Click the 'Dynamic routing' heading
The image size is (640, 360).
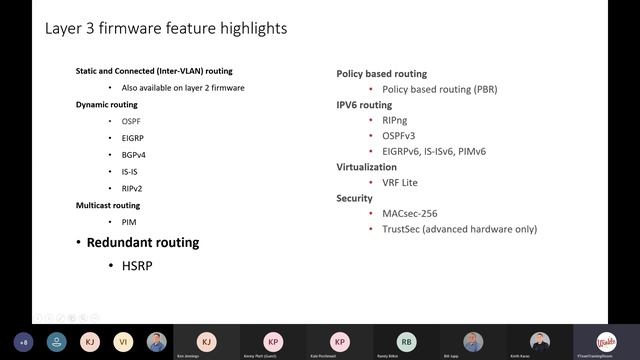pyautogui.click(x=107, y=104)
